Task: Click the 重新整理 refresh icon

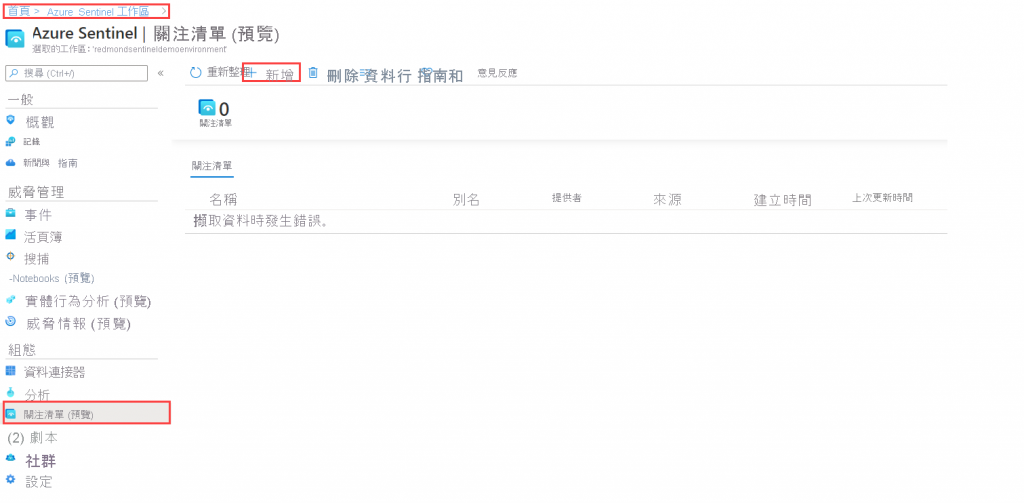Action: pos(195,73)
